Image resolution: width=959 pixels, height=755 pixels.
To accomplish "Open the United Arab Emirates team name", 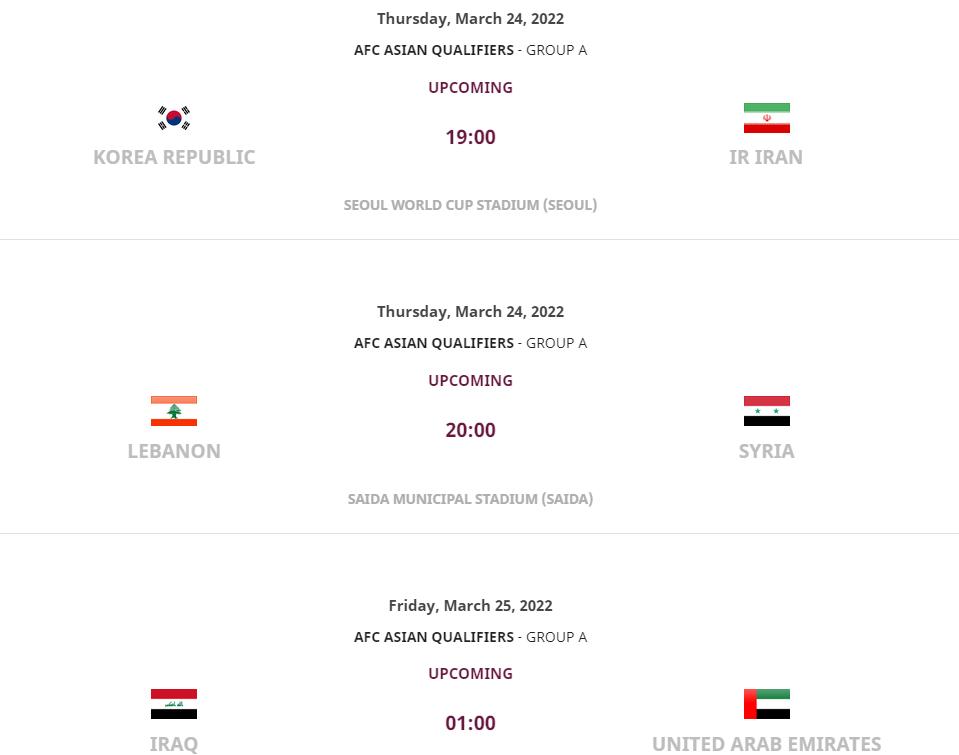I will pos(766,744).
